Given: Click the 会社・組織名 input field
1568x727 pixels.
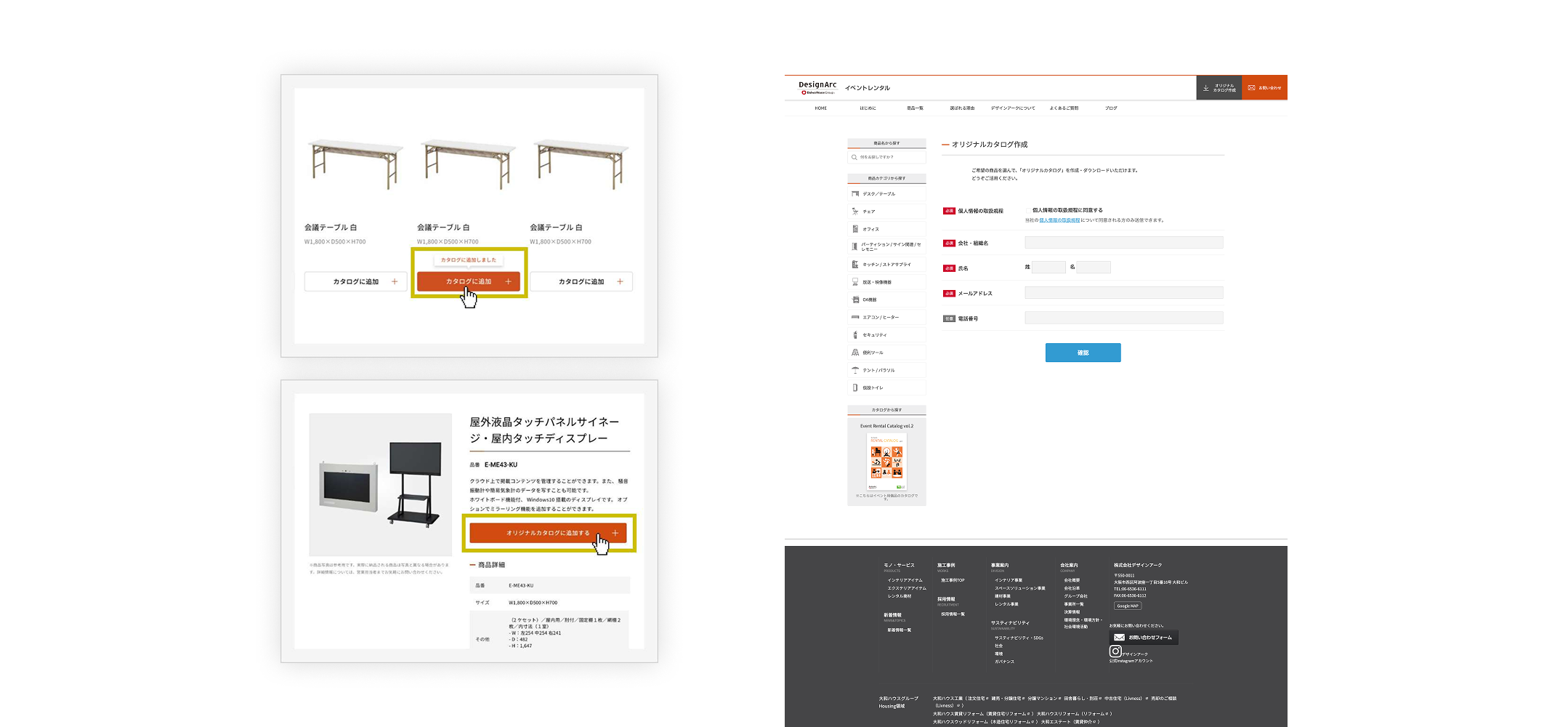Looking at the screenshot, I should (x=1123, y=243).
